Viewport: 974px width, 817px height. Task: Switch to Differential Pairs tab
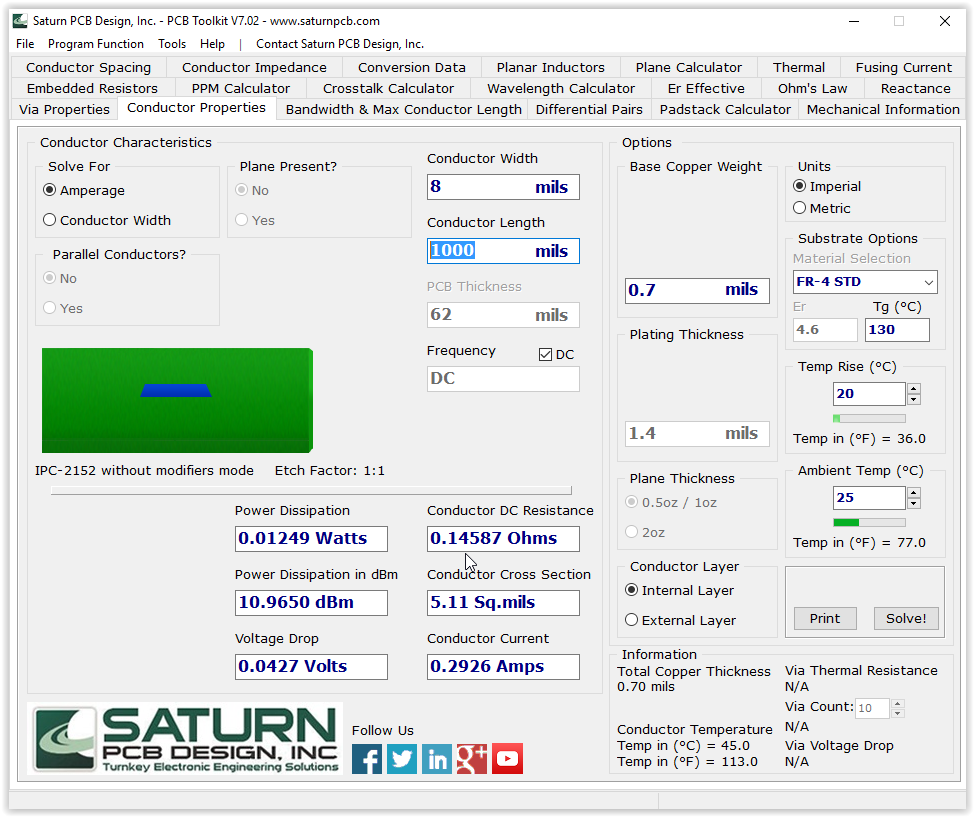(589, 109)
